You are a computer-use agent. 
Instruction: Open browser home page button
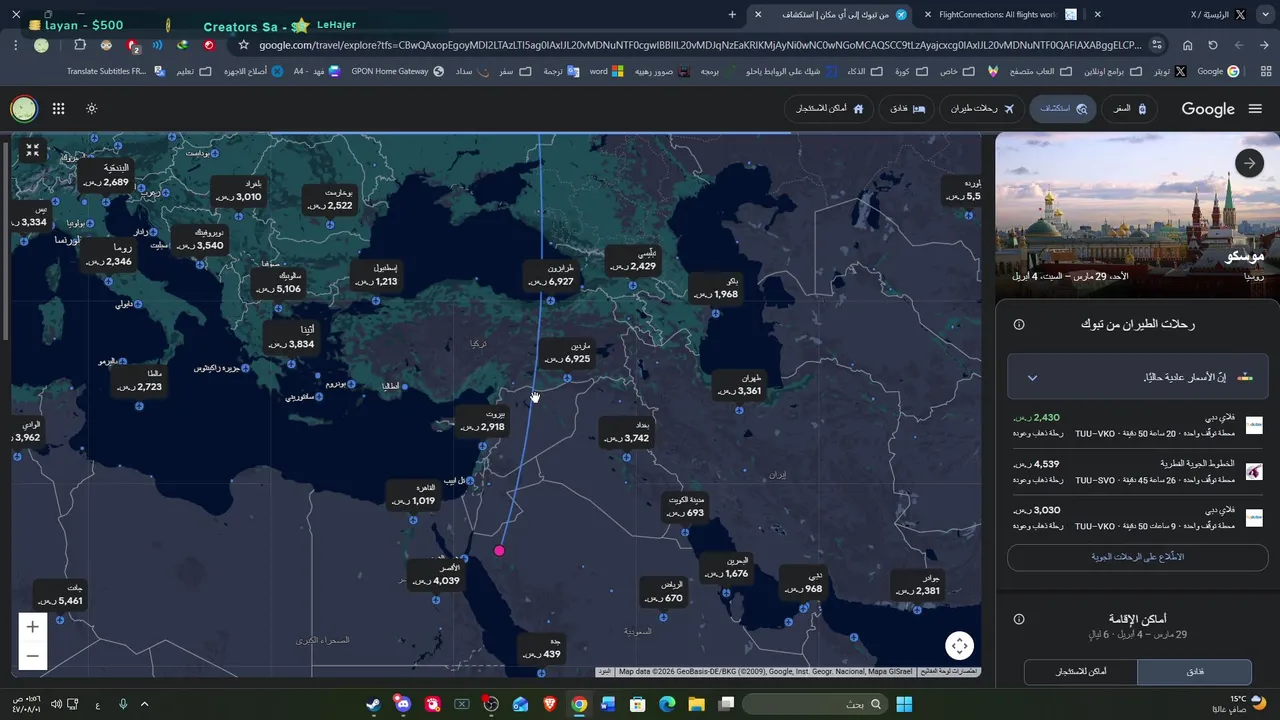click(x=1187, y=45)
